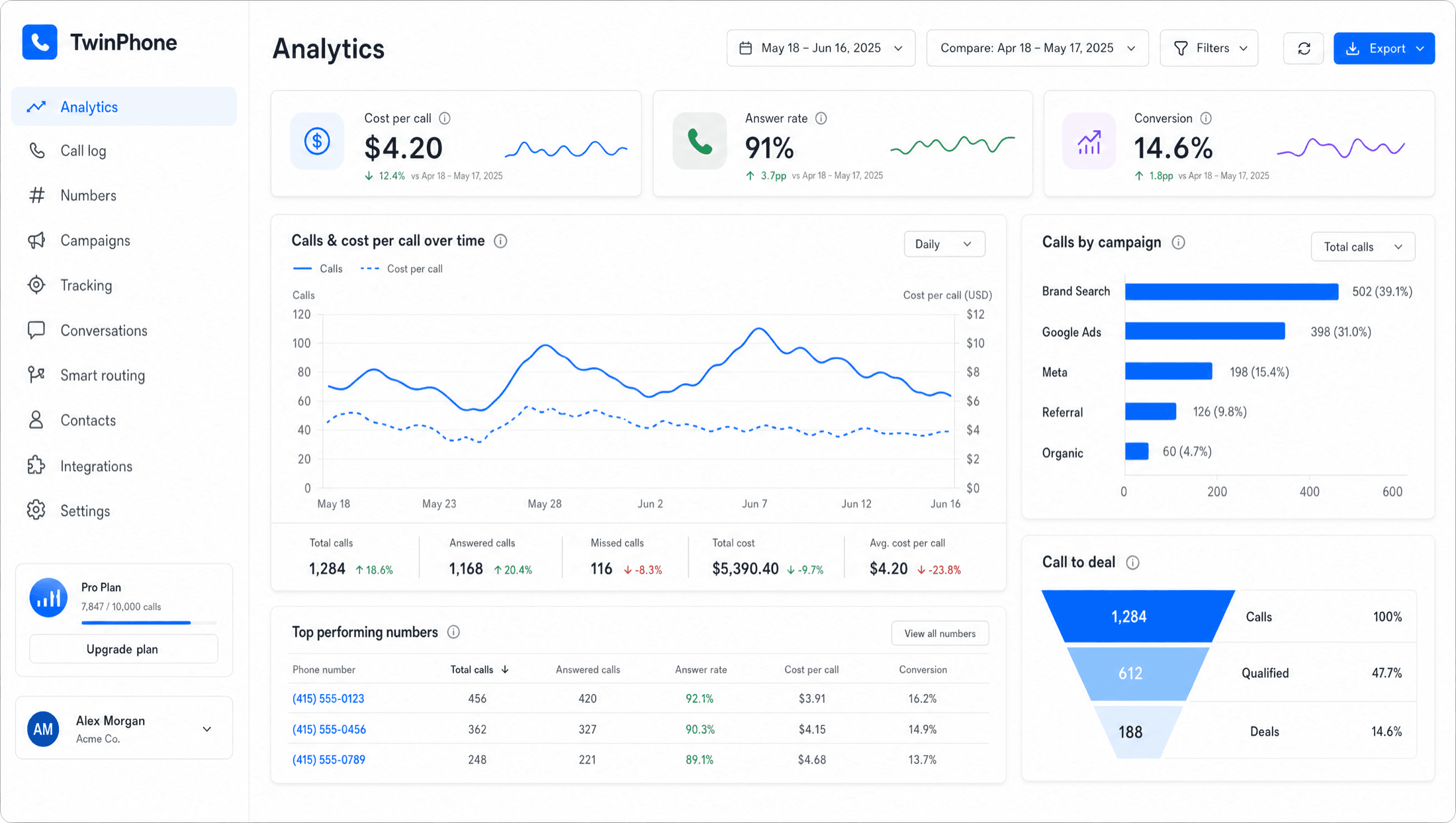
Task: Click info icon beside Calls & cost chart title
Action: pyautogui.click(x=500, y=241)
